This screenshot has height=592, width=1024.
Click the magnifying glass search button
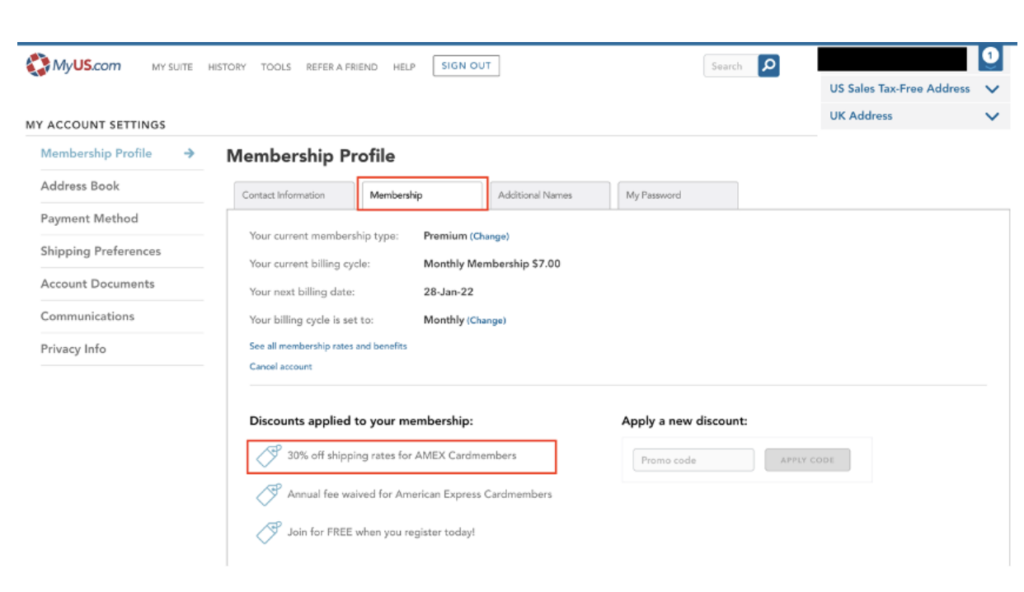pyautogui.click(x=768, y=66)
